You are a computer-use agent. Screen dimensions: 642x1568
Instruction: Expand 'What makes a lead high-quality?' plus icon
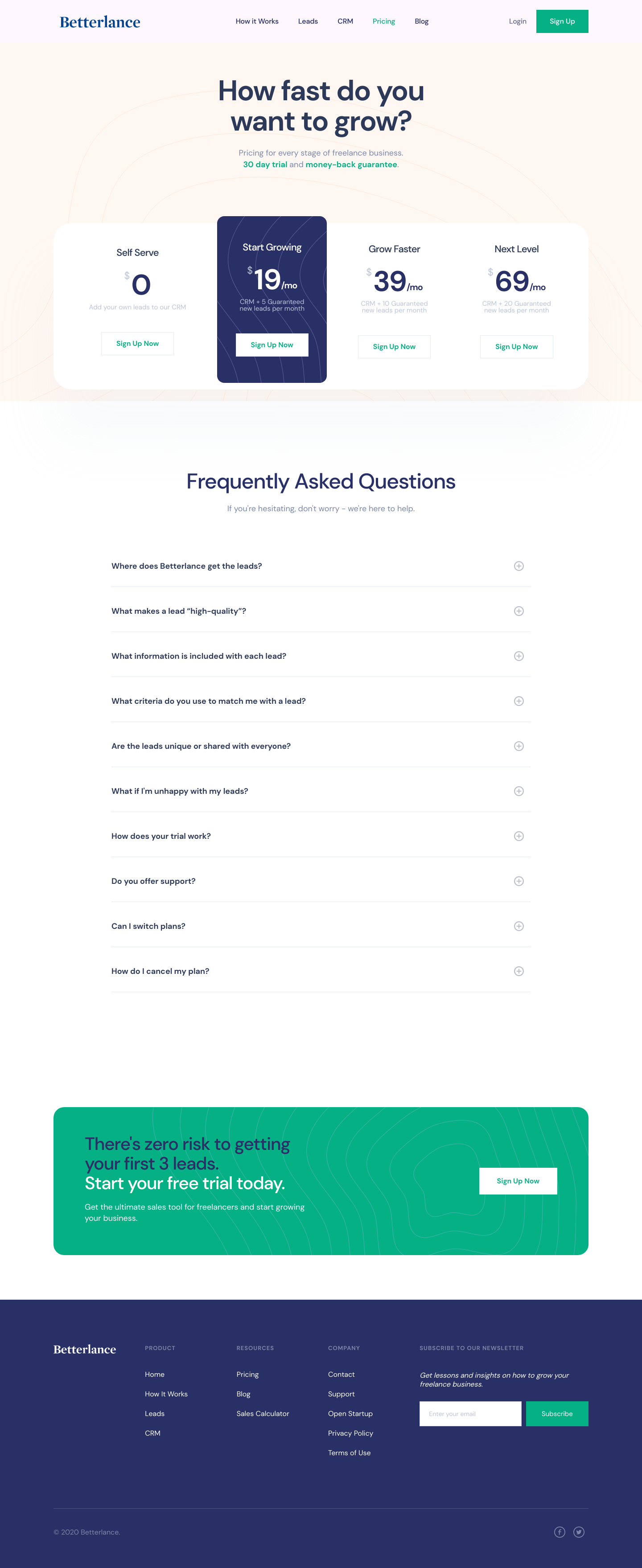pos(519,611)
